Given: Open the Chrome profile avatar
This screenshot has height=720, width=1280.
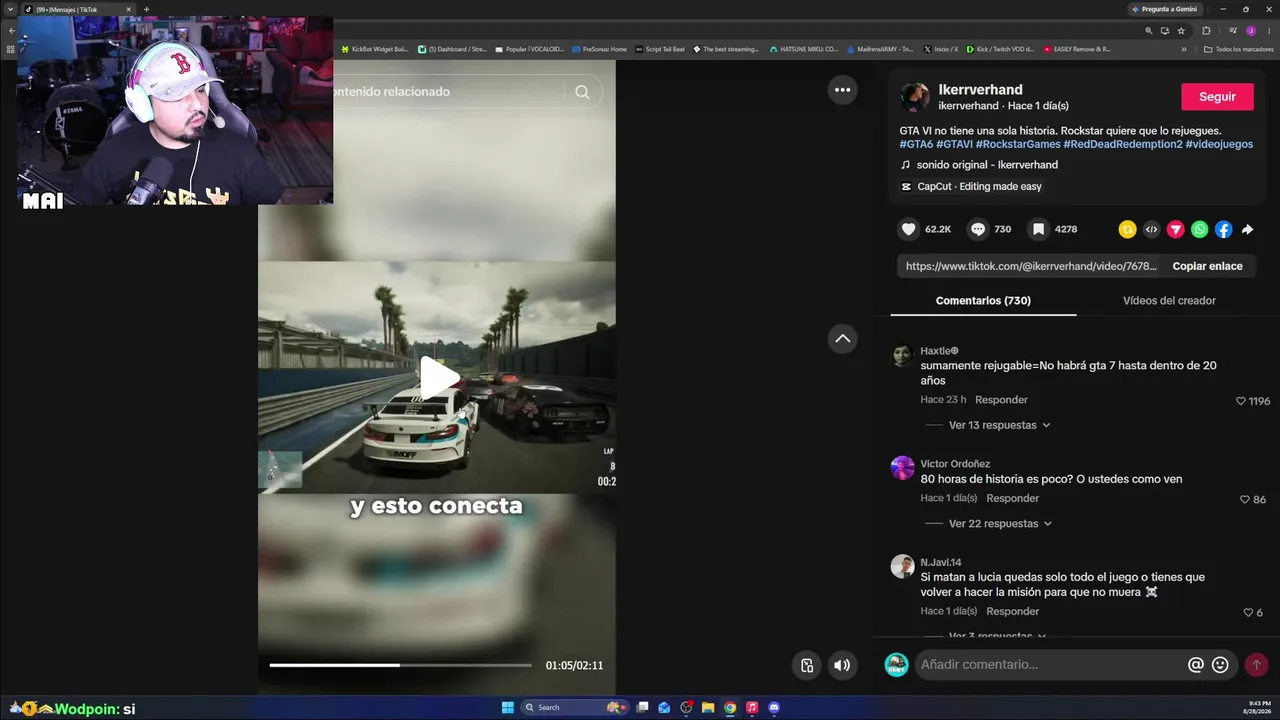Looking at the screenshot, I should click(1250, 31).
